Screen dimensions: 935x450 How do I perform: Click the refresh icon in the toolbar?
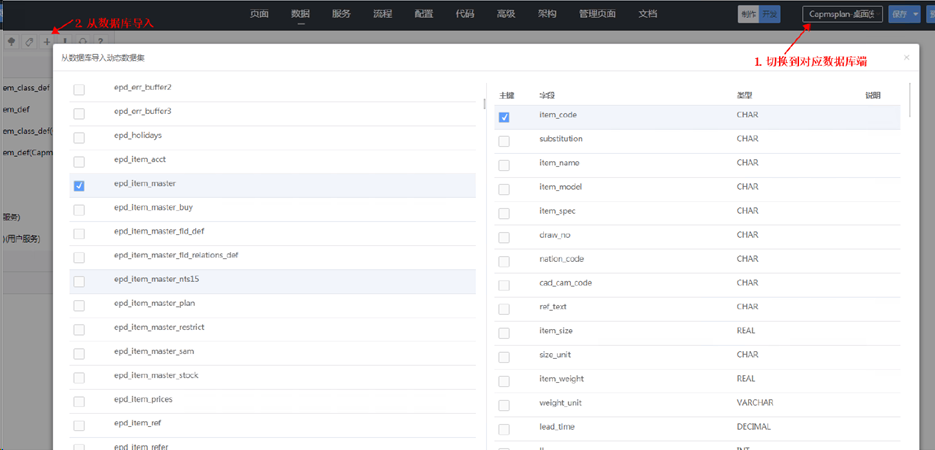coord(82,42)
